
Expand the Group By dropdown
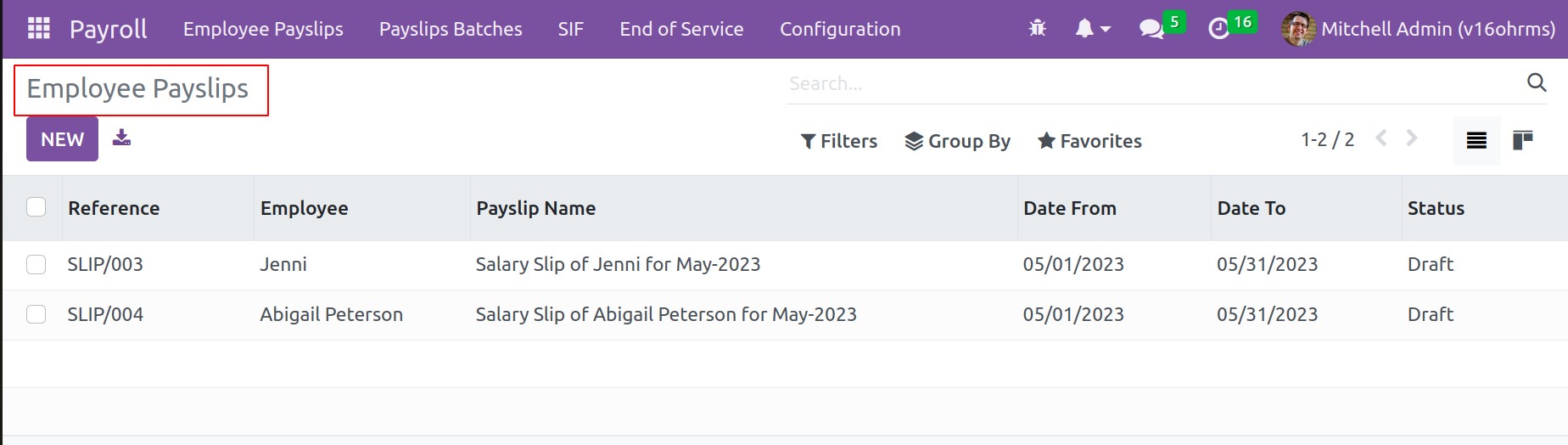[957, 141]
